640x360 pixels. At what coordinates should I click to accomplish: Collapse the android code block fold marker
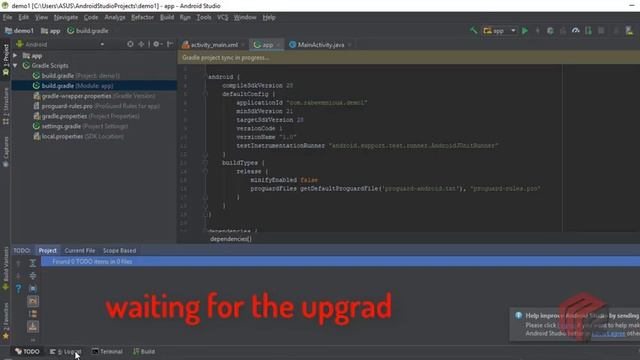point(205,77)
